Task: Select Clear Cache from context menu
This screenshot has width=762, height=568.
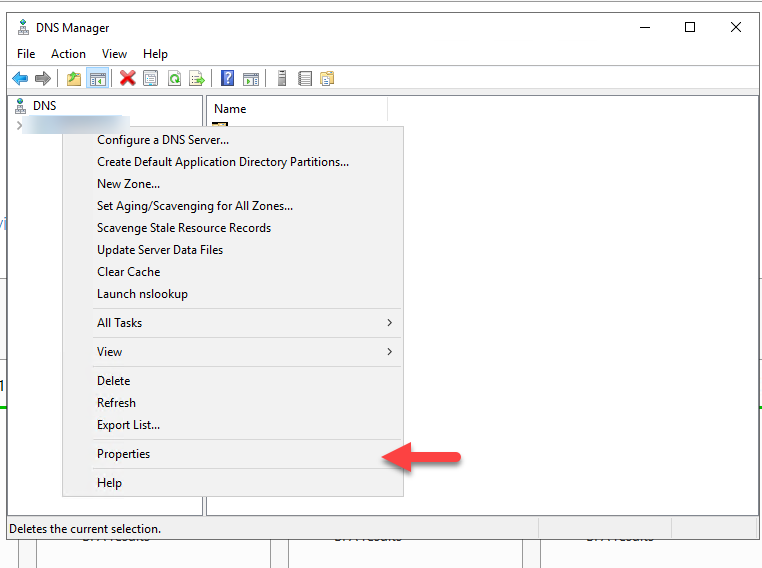Action: (x=128, y=272)
